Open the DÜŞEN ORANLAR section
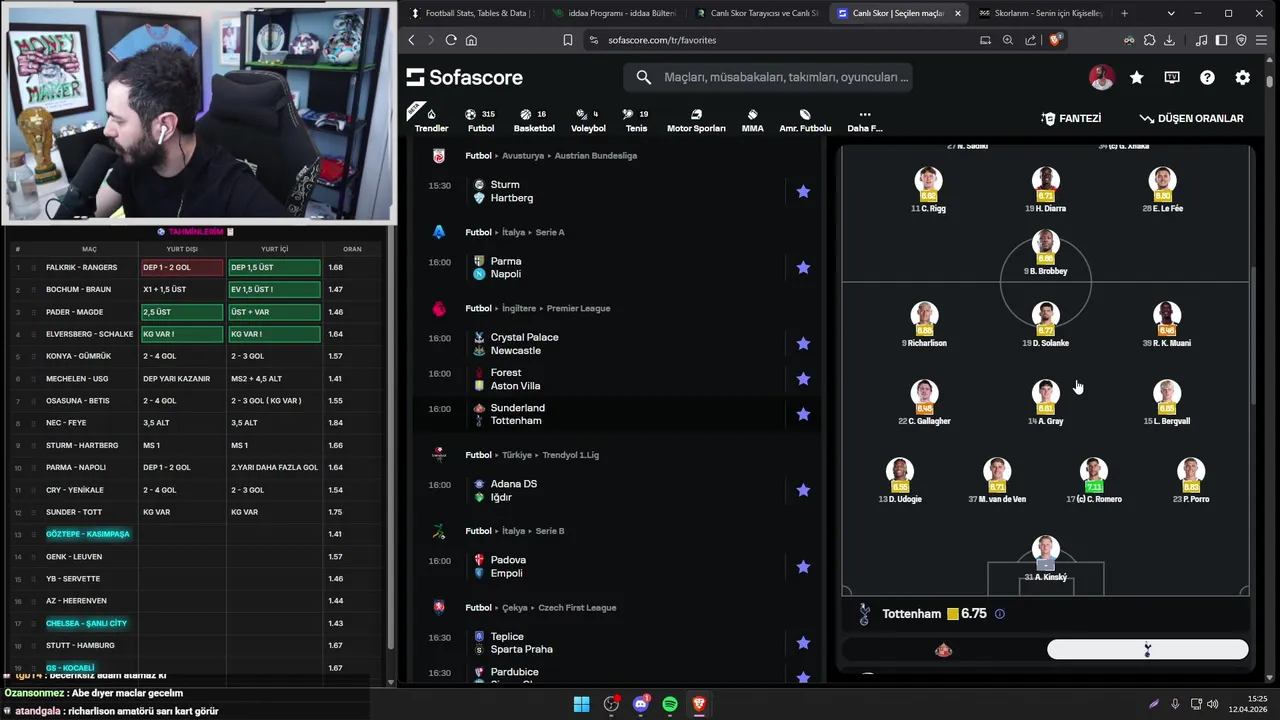1280x720 pixels. coord(1191,118)
